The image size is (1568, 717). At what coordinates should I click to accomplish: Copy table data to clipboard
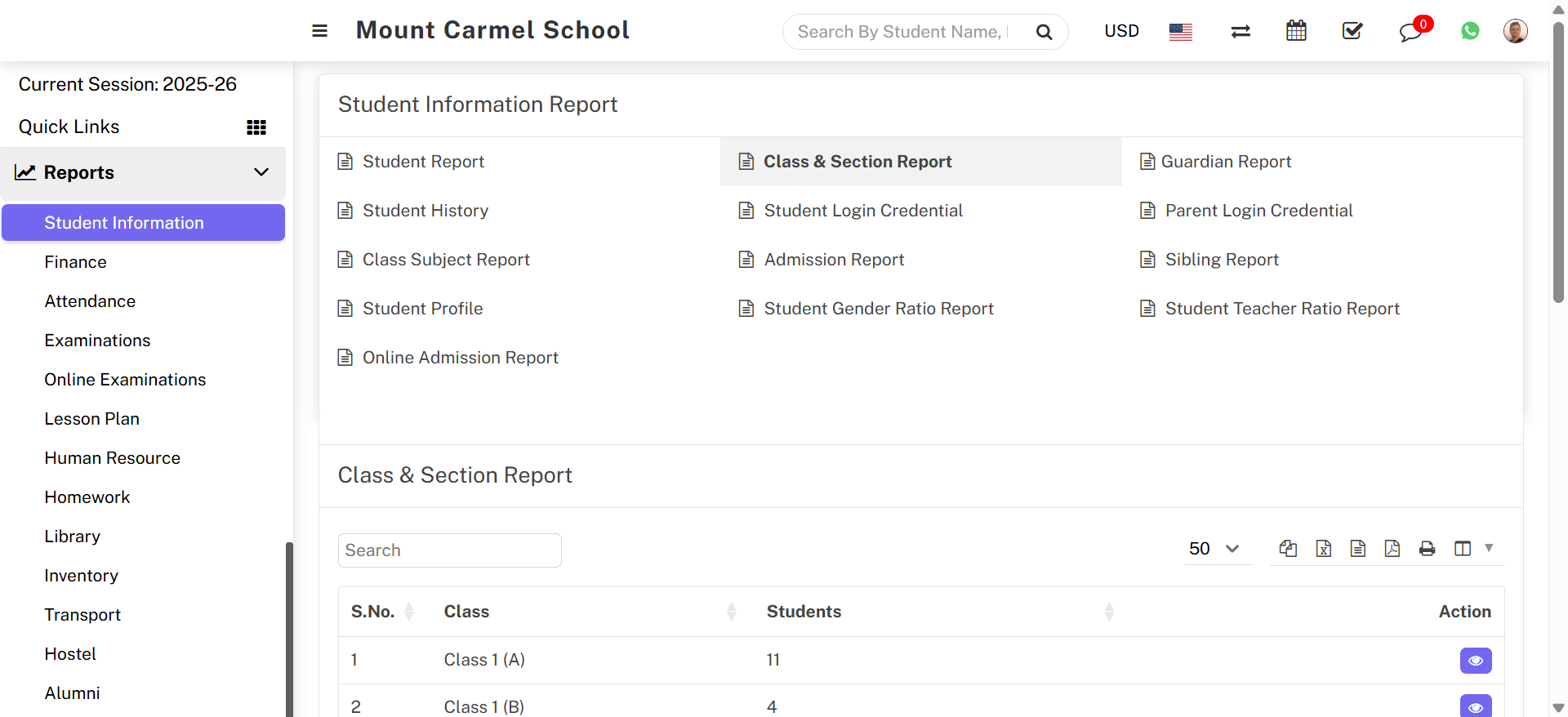(x=1289, y=549)
